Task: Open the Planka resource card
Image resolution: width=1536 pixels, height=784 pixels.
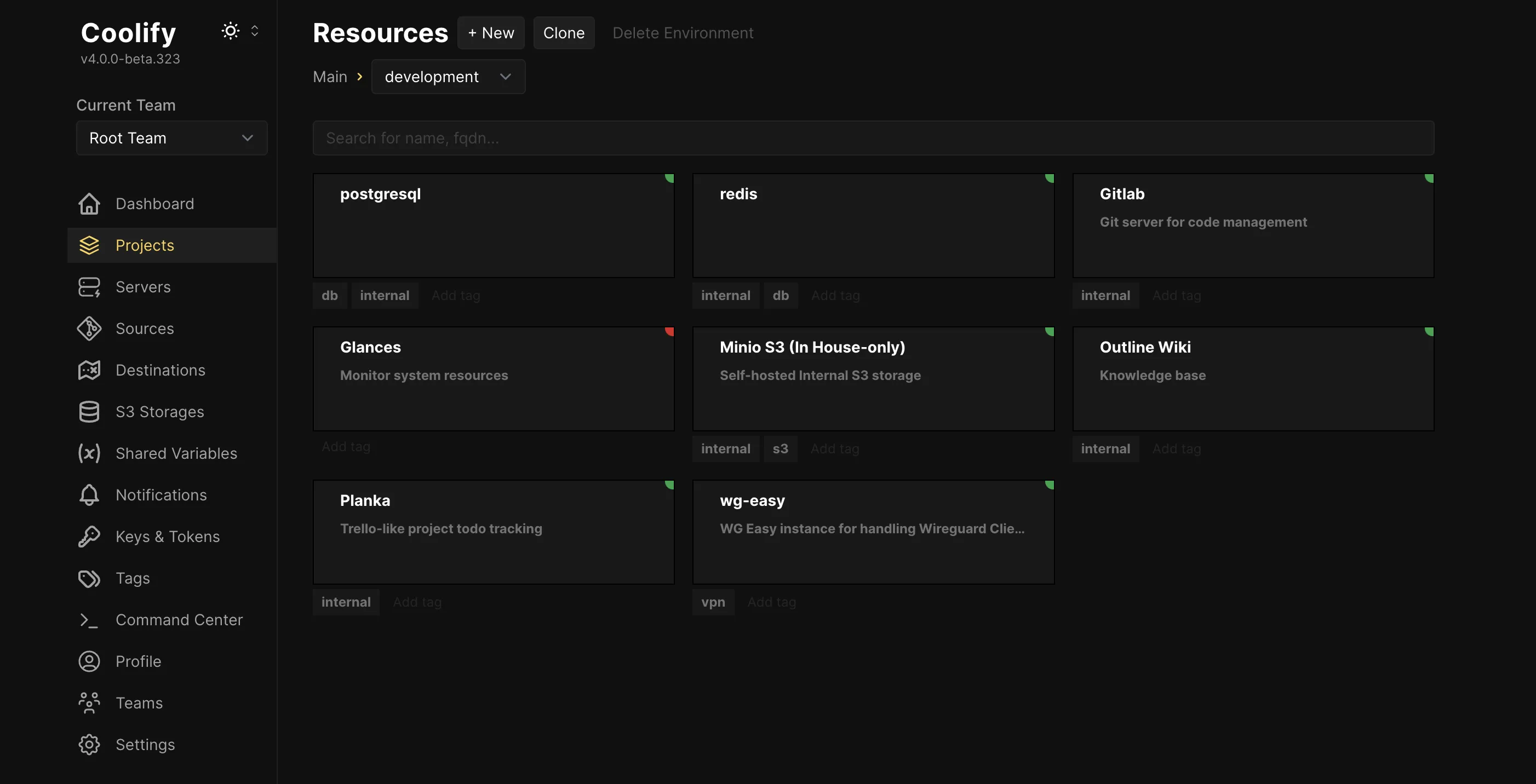Action: 493,533
